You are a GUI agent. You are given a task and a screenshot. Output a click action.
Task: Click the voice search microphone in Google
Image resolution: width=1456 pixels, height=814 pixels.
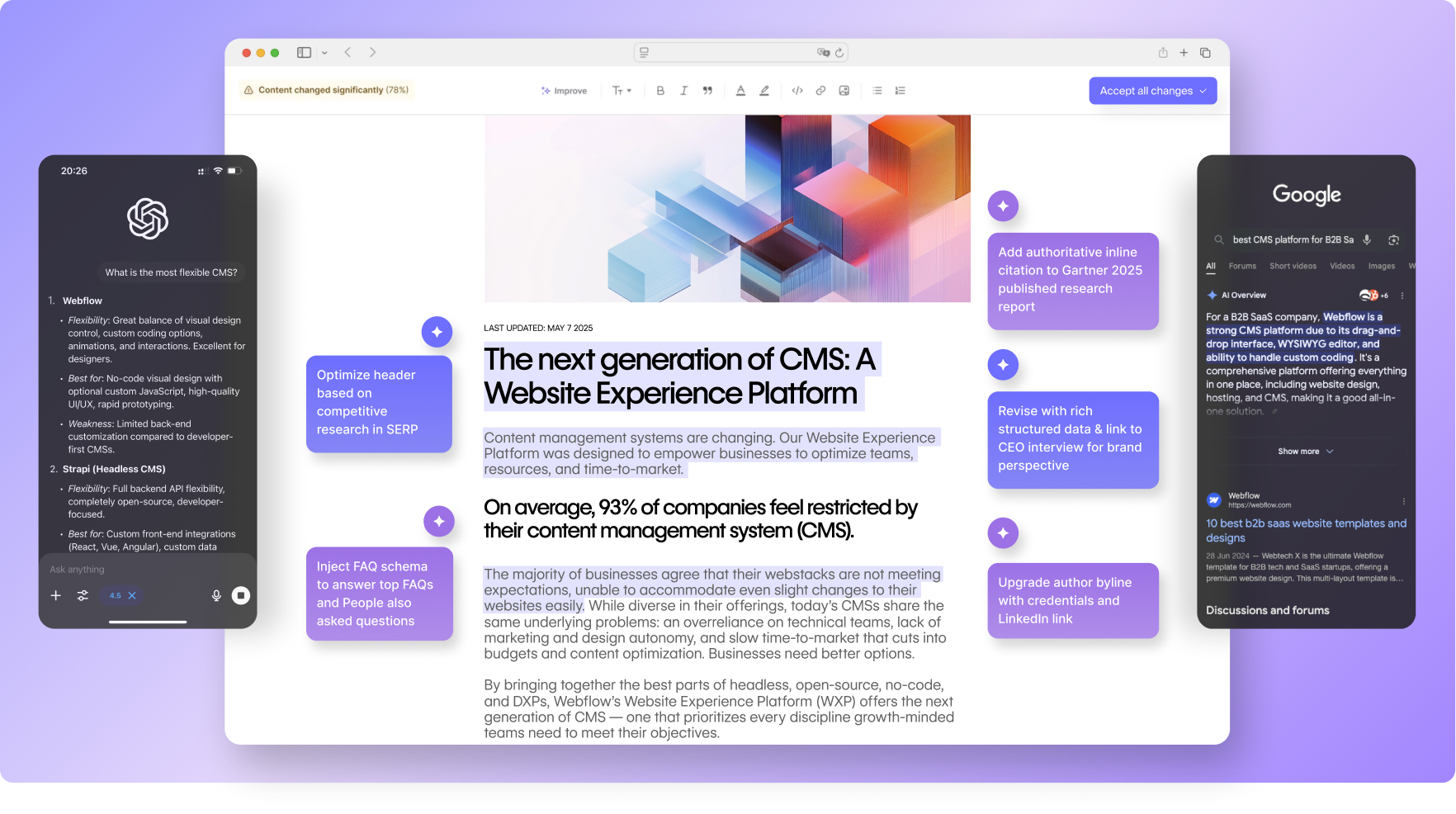1367,239
